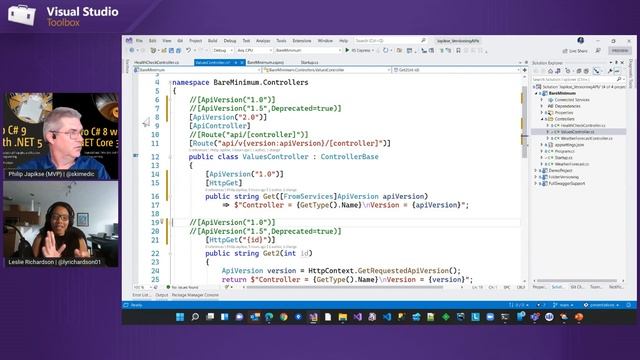Image resolution: width=640 pixels, height=360 pixels.
Task: Collapse the Controllers folder node
Action: 542,119
